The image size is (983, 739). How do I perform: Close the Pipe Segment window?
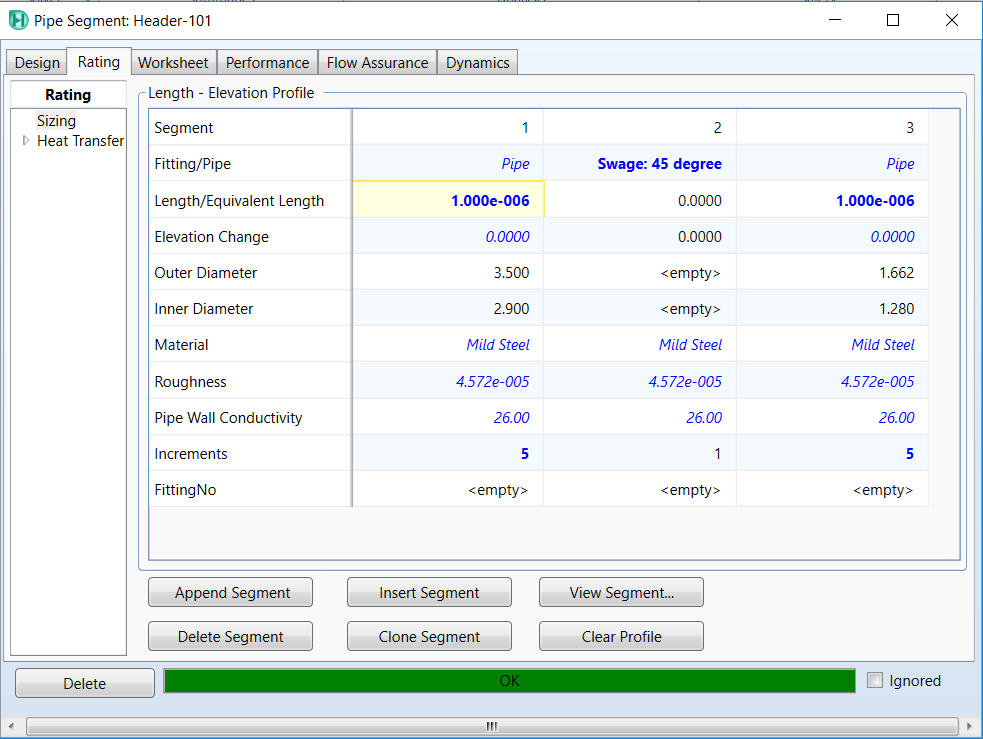pyautogui.click(x=951, y=20)
